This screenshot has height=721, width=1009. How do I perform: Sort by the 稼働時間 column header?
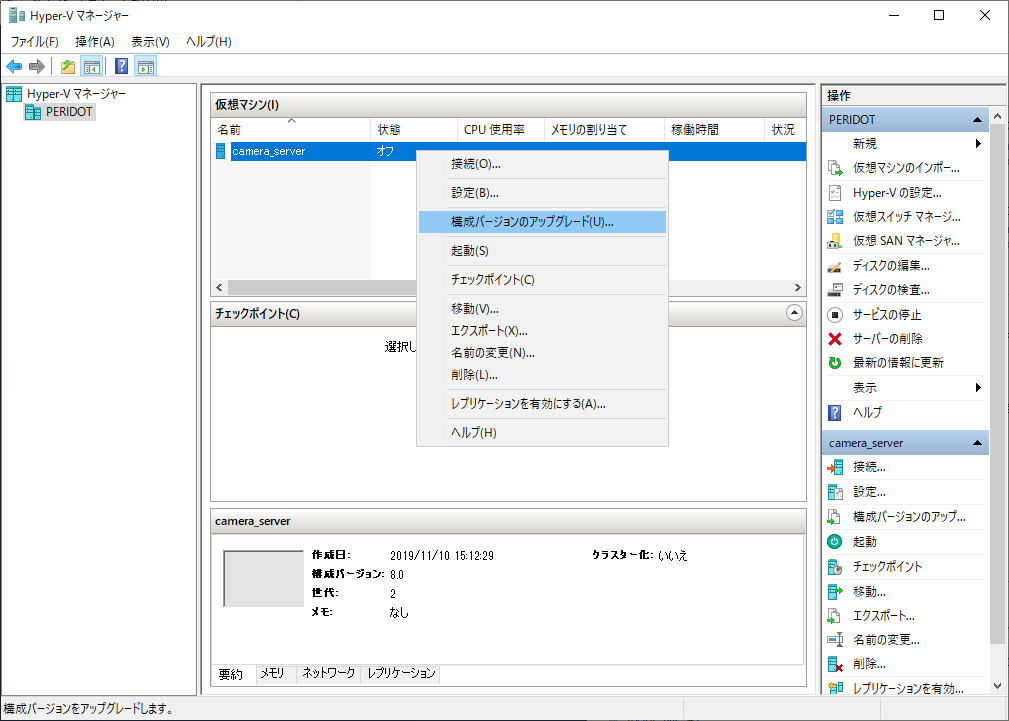(x=714, y=130)
